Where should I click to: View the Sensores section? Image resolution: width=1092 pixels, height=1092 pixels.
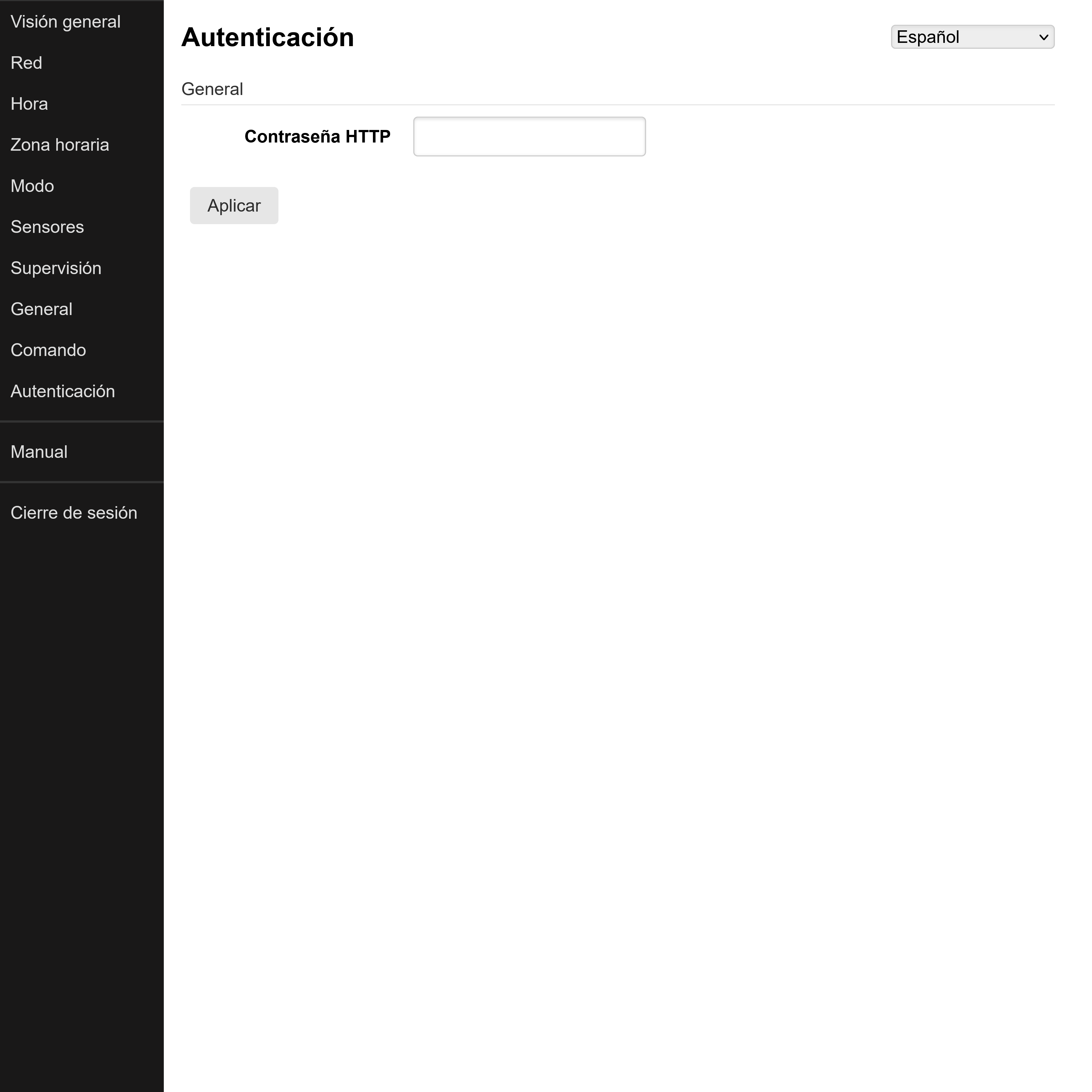point(47,227)
